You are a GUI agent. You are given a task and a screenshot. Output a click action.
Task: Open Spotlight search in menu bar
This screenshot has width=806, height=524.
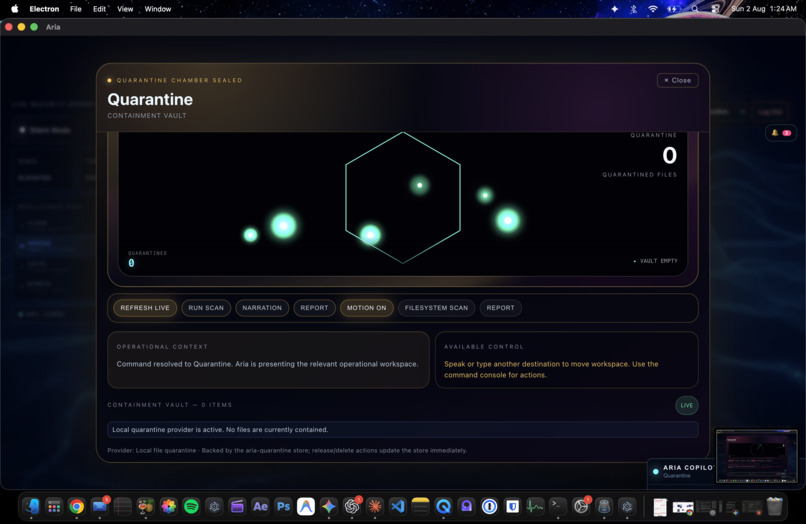695,9
